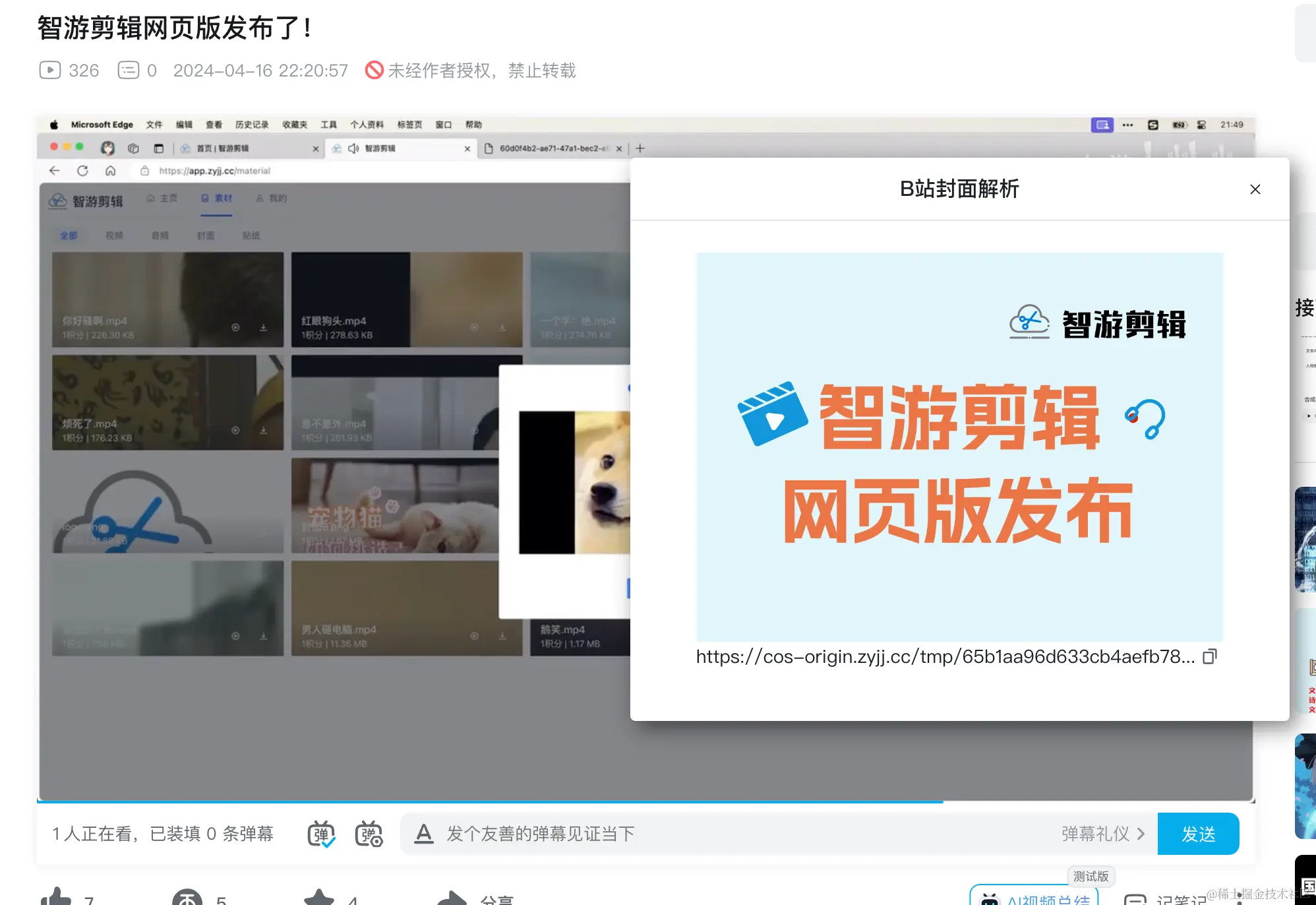Image resolution: width=1316 pixels, height=905 pixels.
Task: Select the 视频 filter category
Action: [x=114, y=235]
